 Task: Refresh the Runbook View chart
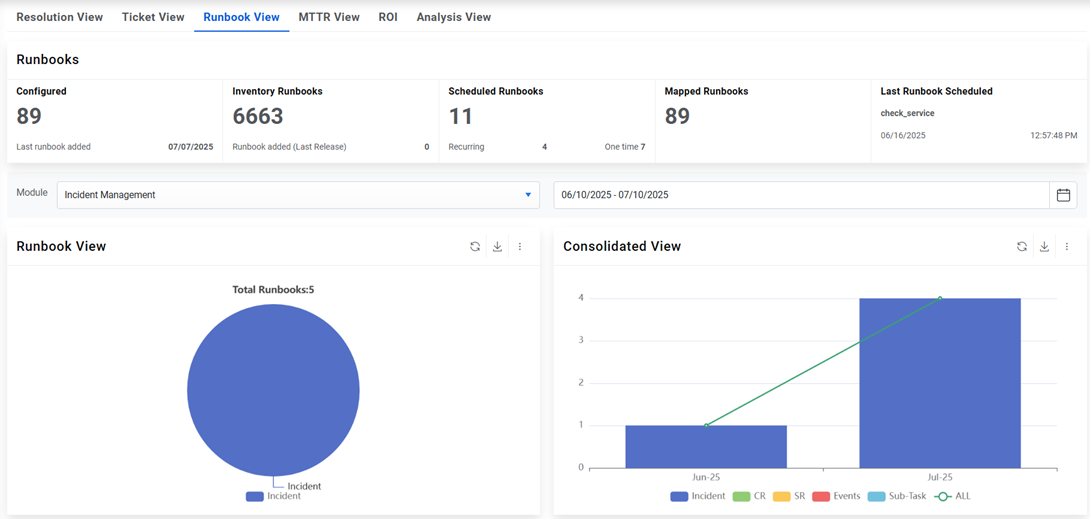pyautogui.click(x=475, y=246)
